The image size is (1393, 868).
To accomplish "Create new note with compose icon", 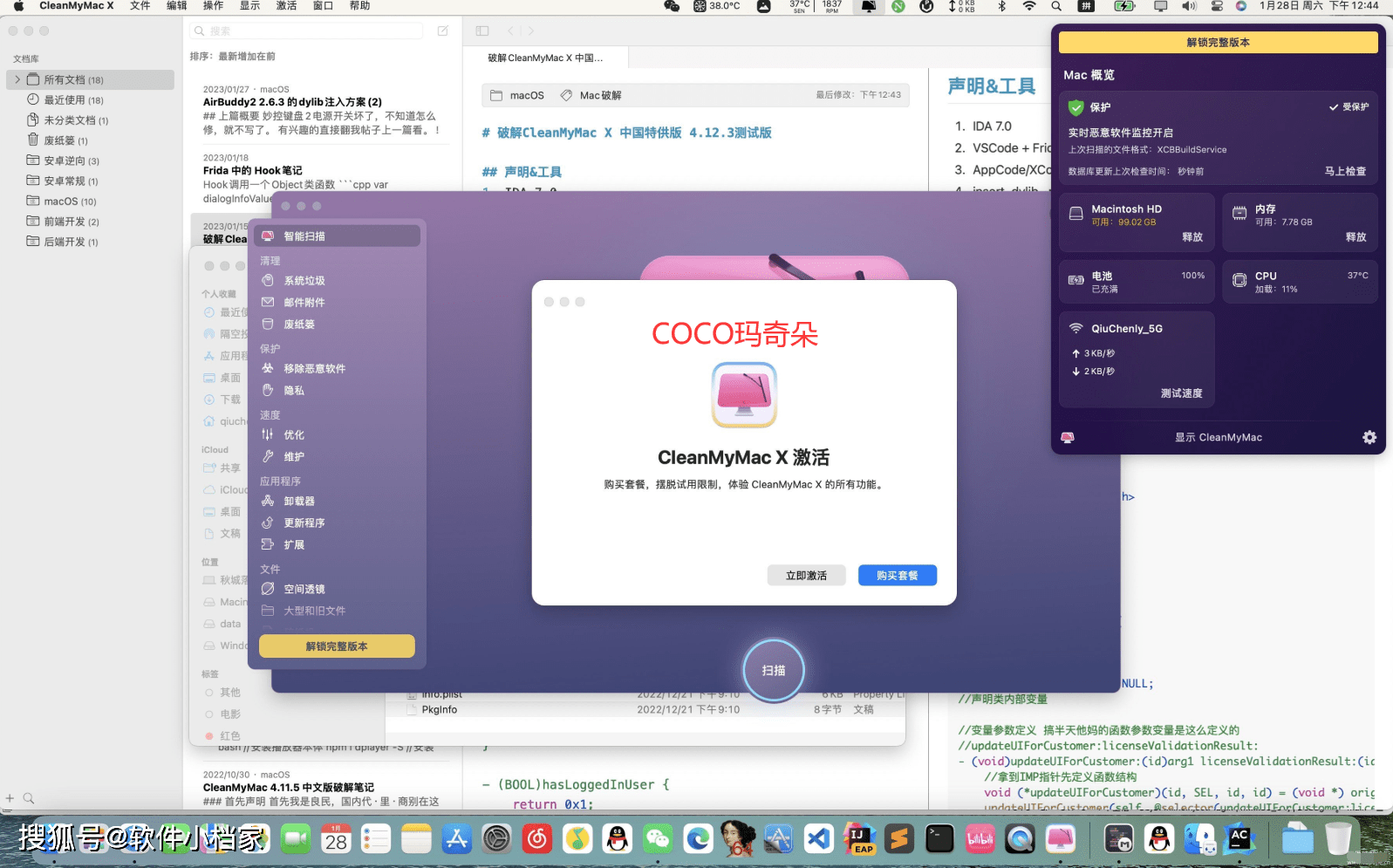I will point(442,31).
